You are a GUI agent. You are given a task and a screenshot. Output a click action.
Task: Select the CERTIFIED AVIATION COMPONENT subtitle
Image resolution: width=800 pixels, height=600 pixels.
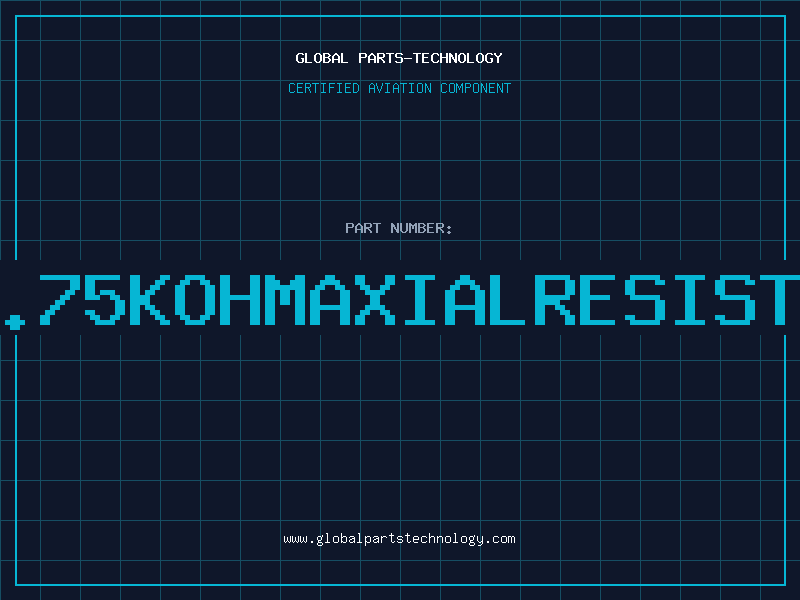tap(399, 88)
